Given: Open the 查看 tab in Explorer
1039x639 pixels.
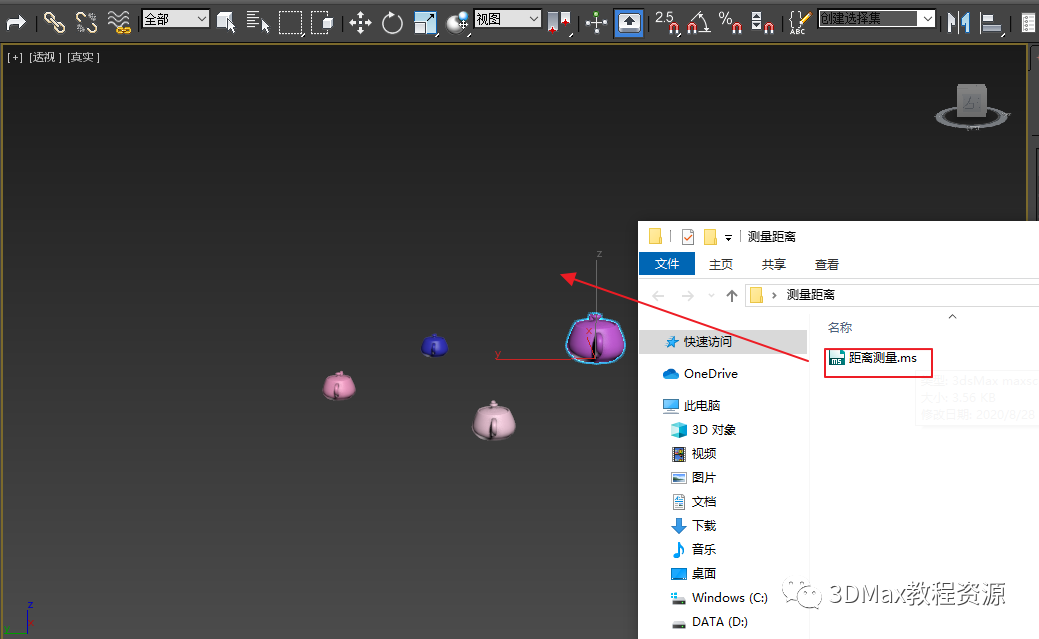Looking at the screenshot, I should pos(826,263).
